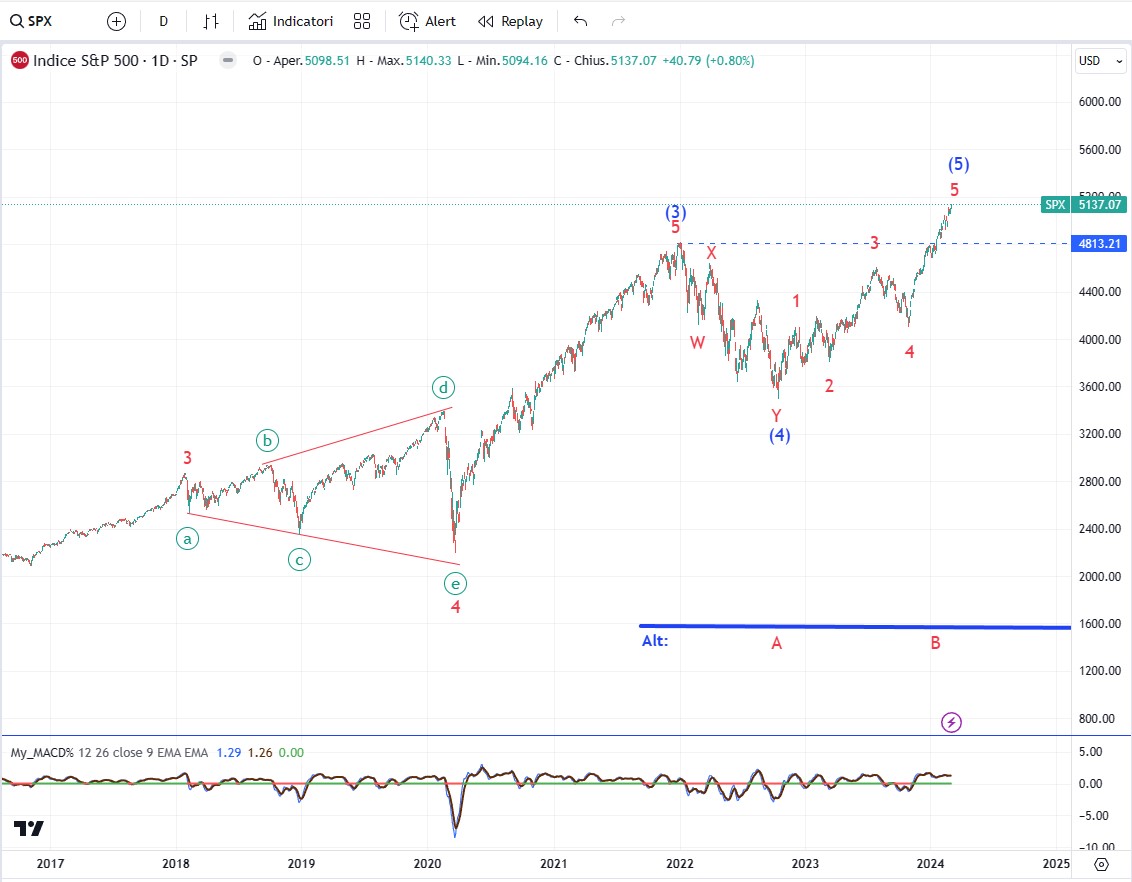
Task: Open the bar chart style selector
Action: [x=210, y=22]
